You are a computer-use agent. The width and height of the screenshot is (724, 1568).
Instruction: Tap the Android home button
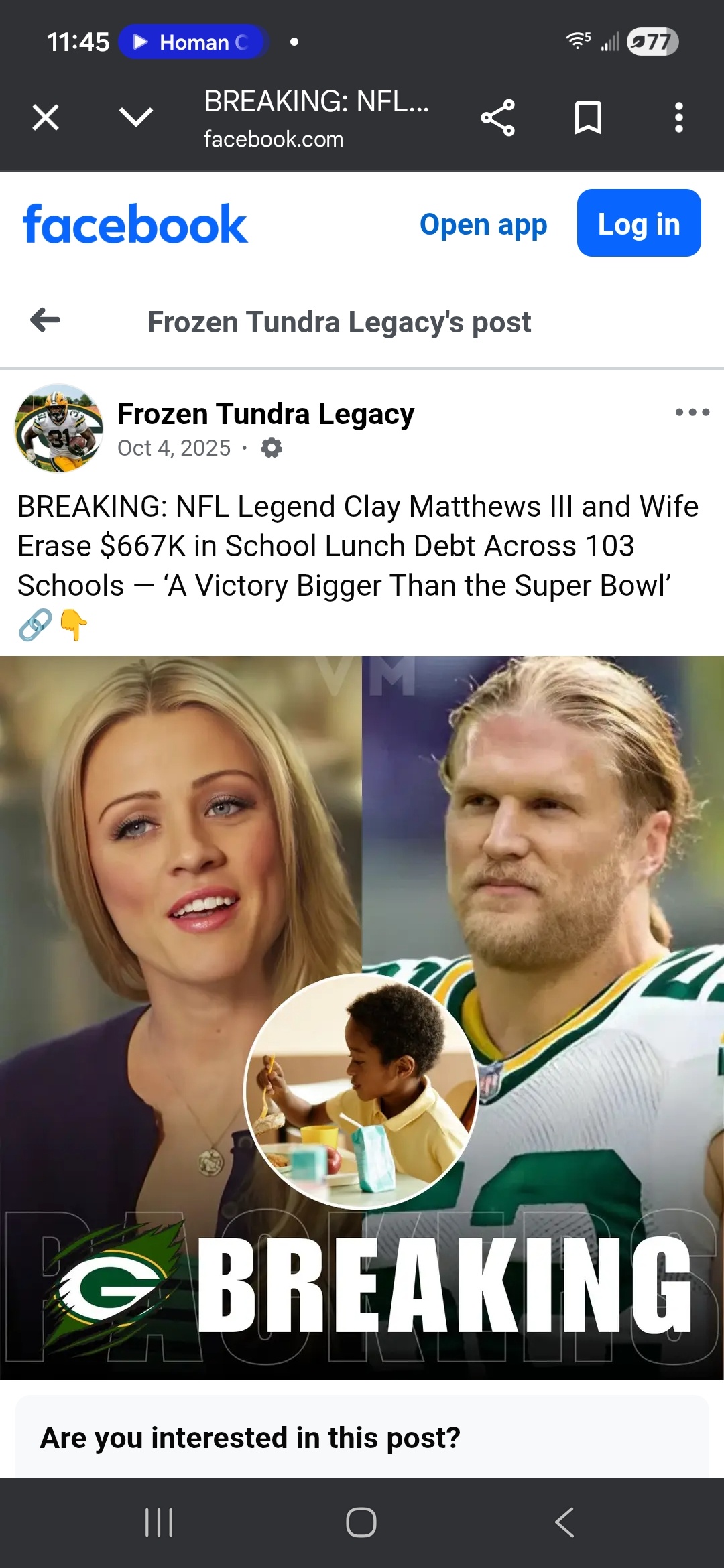point(361,1522)
